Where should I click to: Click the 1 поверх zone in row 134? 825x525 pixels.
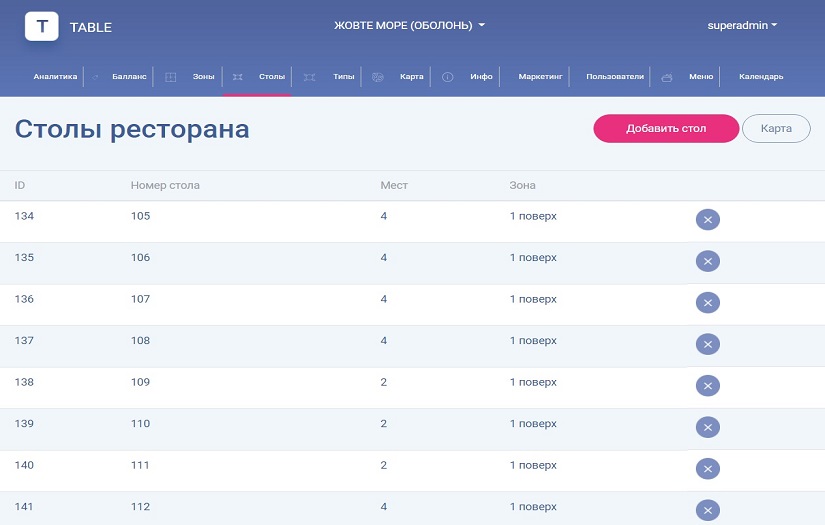(533, 216)
